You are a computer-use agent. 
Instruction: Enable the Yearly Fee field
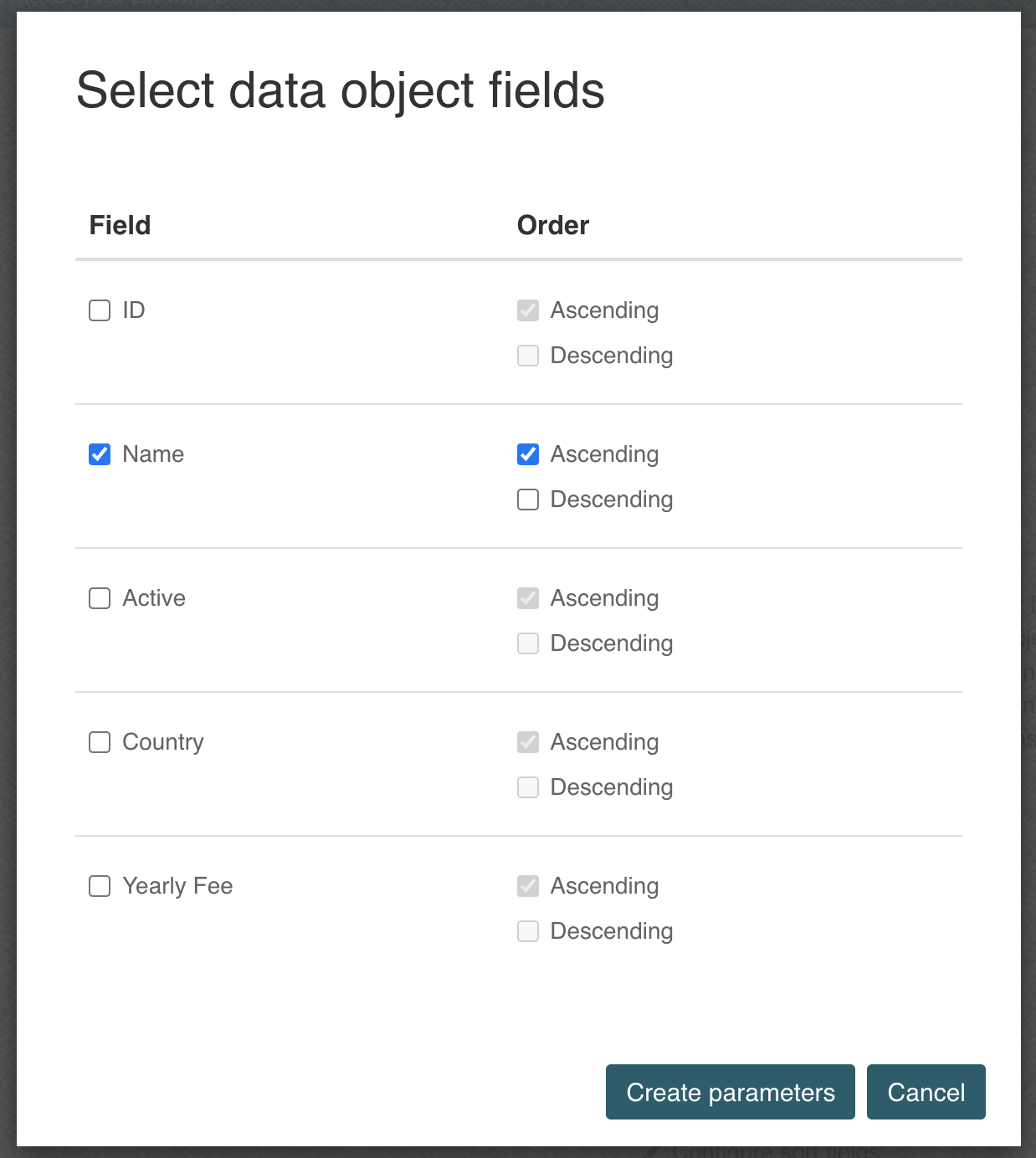[x=99, y=885]
